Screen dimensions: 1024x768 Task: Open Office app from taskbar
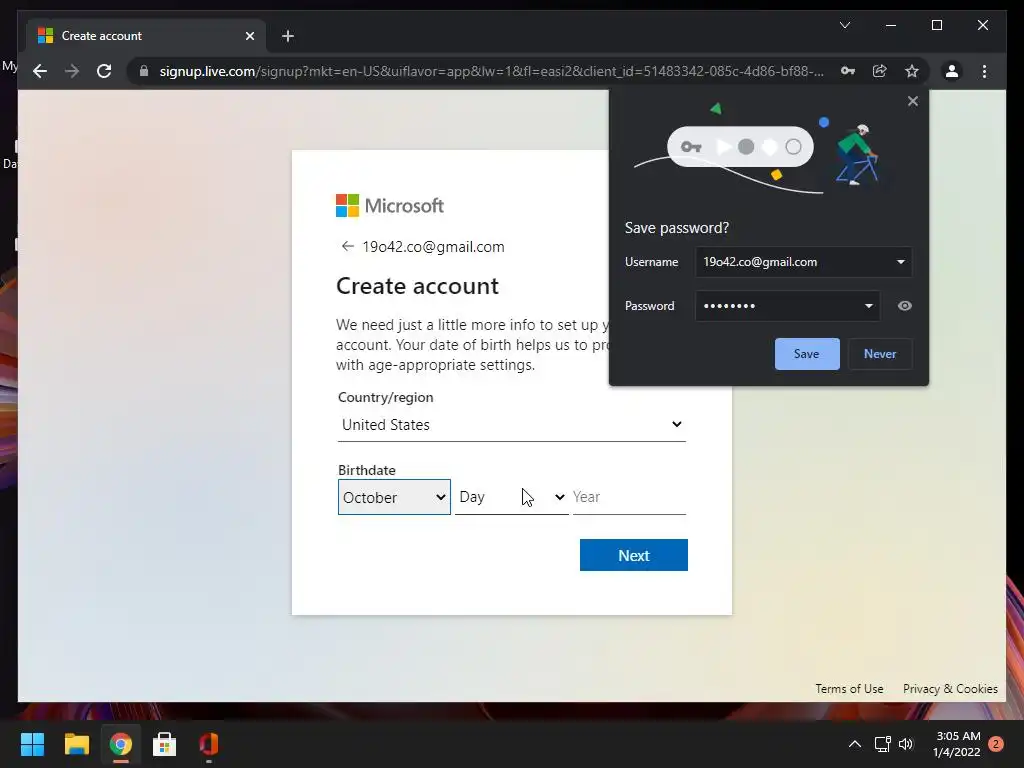(209, 744)
